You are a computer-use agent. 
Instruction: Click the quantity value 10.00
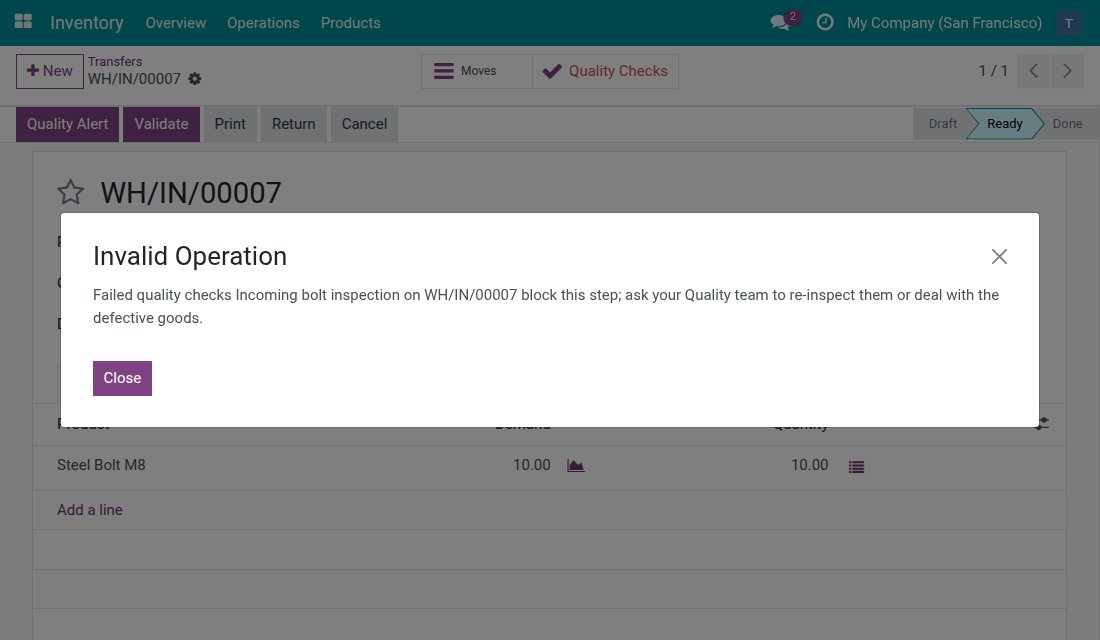pyautogui.click(x=810, y=465)
